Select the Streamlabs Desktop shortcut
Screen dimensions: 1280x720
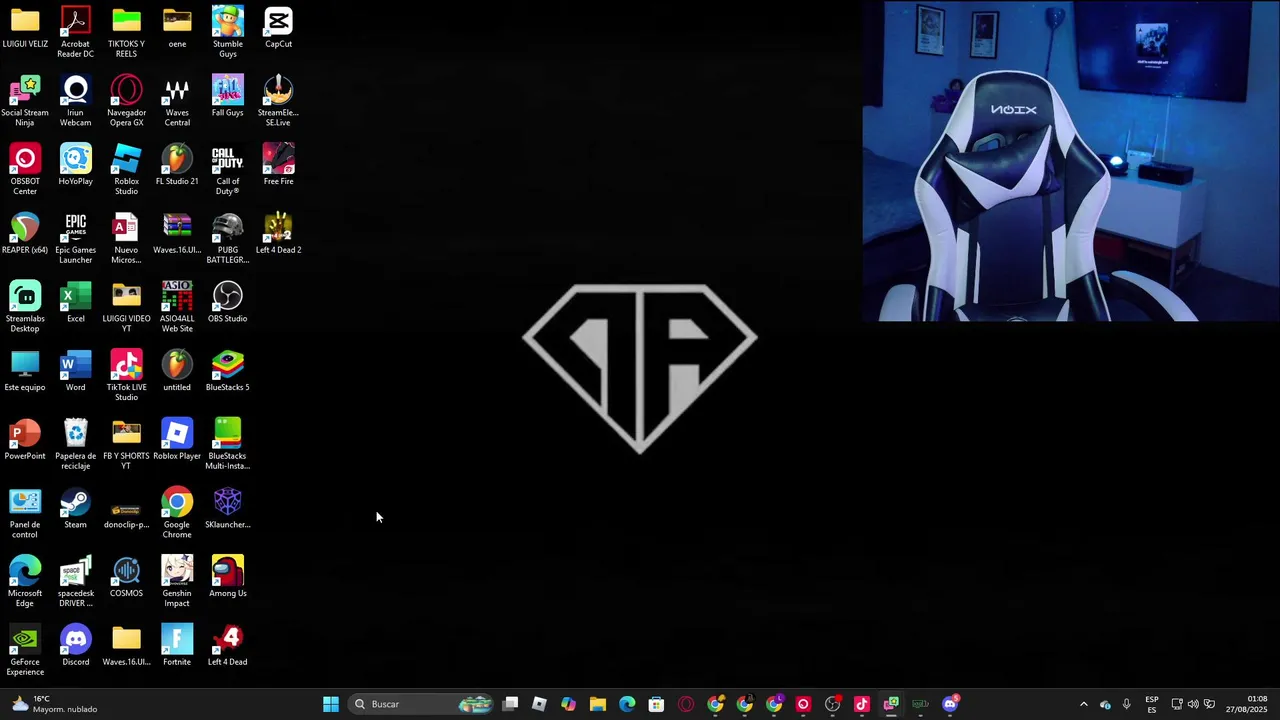pos(25,308)
